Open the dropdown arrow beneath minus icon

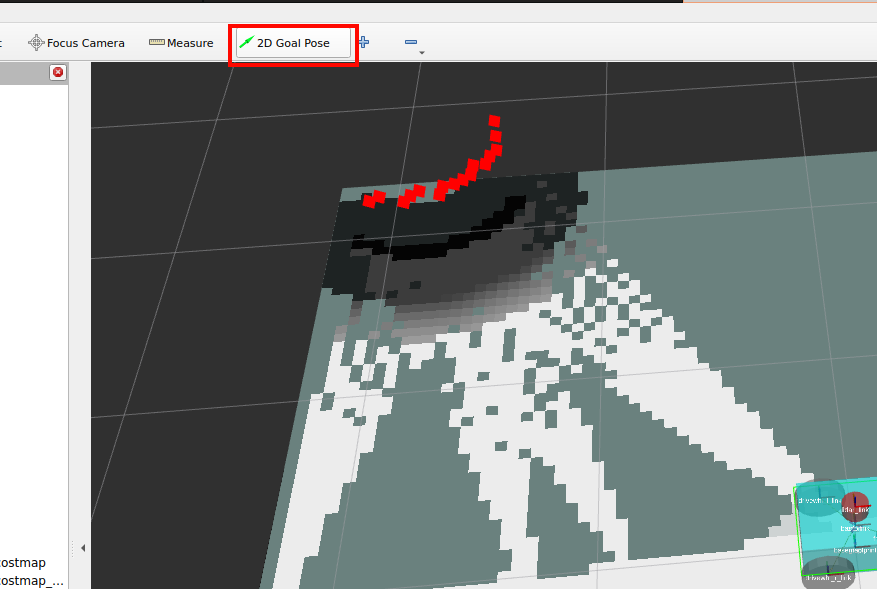[x=422, y=52]
